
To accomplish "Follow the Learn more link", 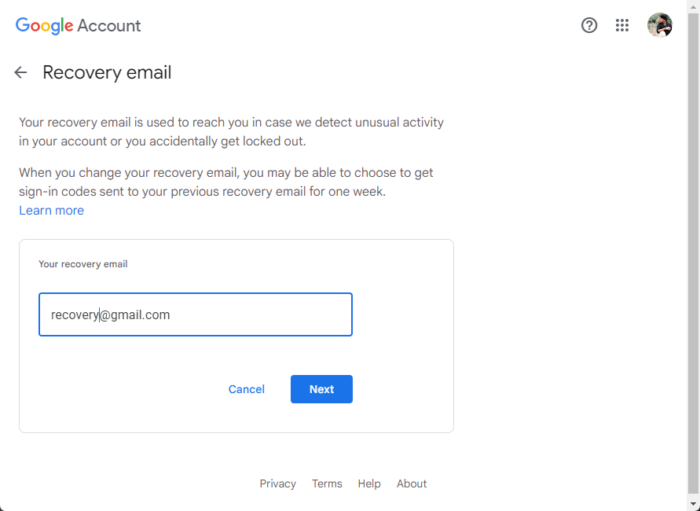I will [x=51, y=211].
